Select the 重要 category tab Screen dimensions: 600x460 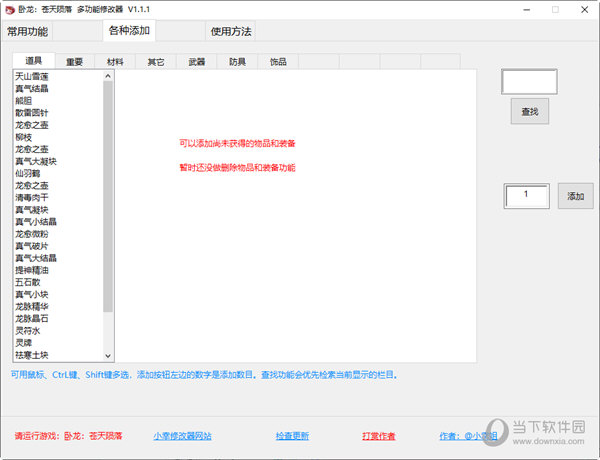[x=74, y=62]
